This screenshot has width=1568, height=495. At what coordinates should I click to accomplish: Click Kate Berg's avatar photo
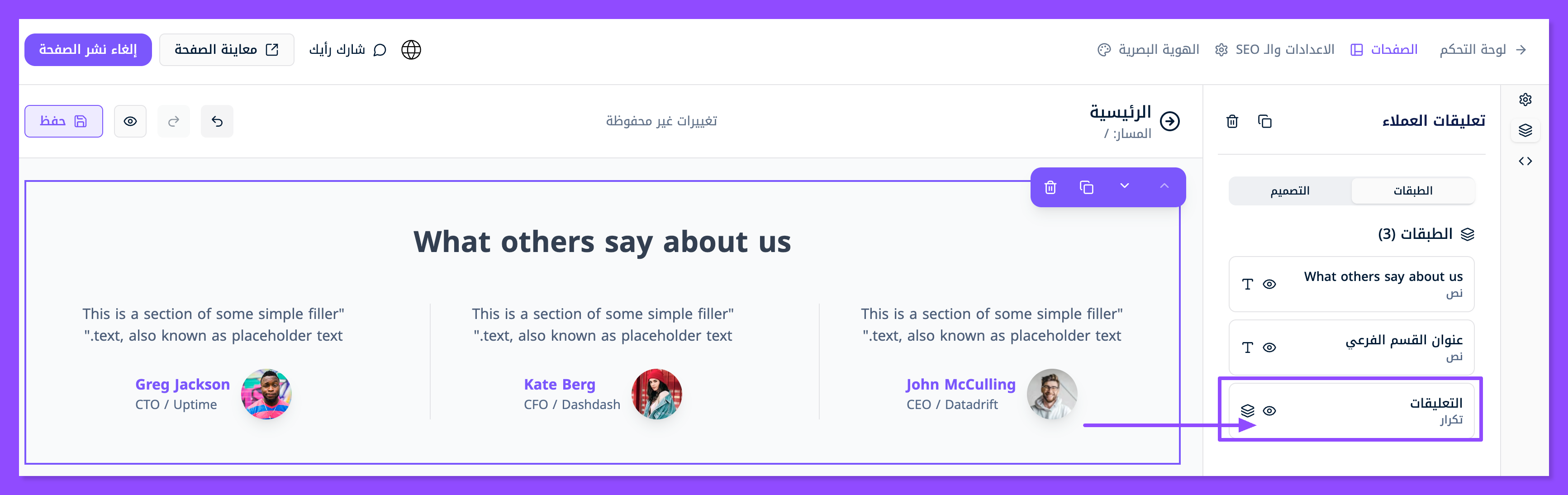point(656,393)
